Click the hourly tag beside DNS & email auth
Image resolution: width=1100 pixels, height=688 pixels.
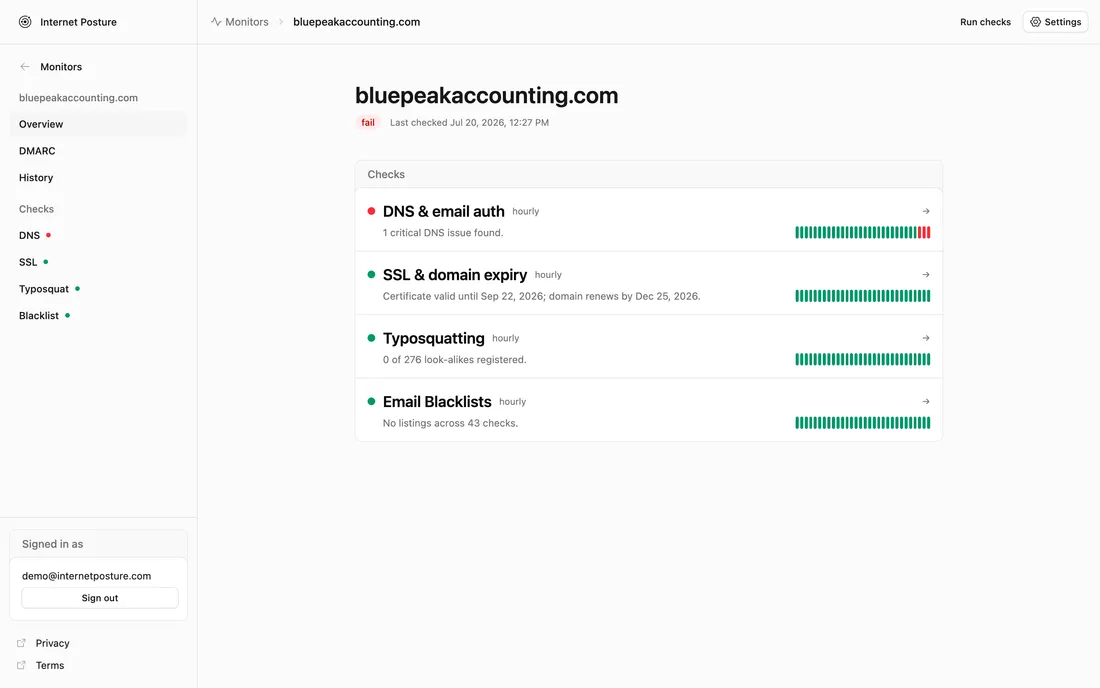point(525,211)
